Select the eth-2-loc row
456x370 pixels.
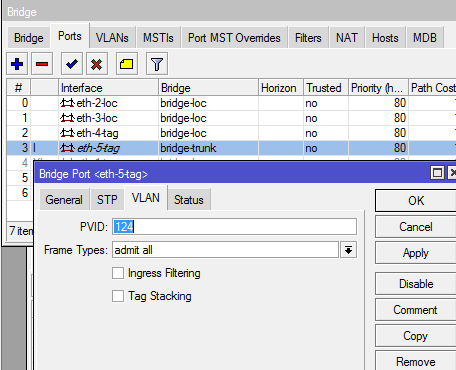[231, 103]
